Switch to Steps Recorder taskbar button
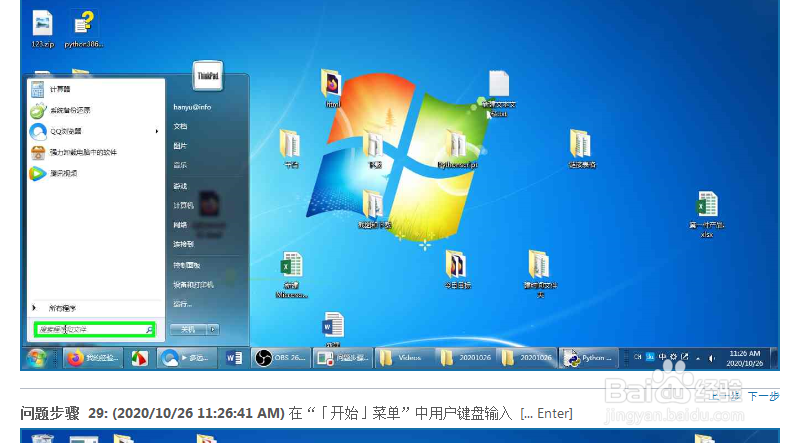 343,358
